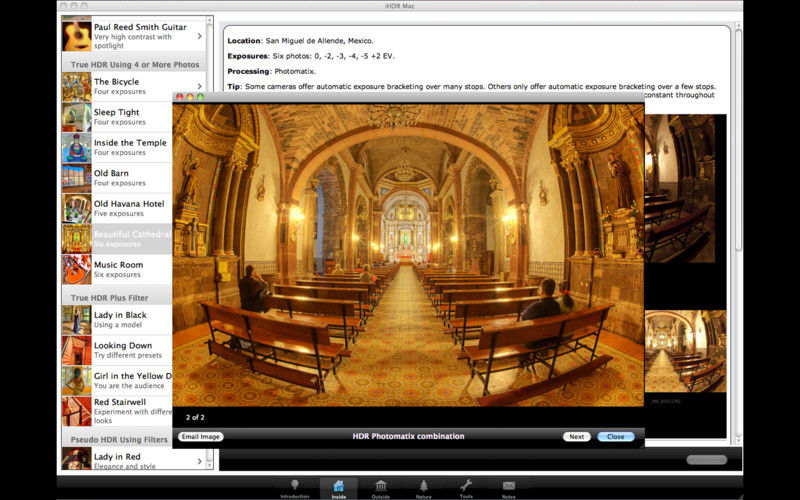
Task: Open the Nature tab with tree icon
Action: click(423, 489)
